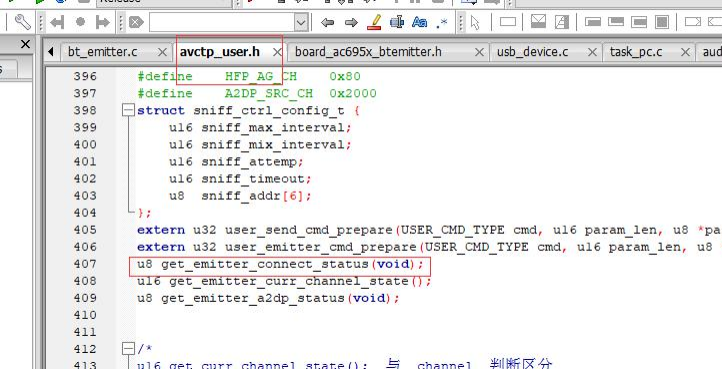
Task: Close the bt_emitter.c tab
Action: pos(162,53)
